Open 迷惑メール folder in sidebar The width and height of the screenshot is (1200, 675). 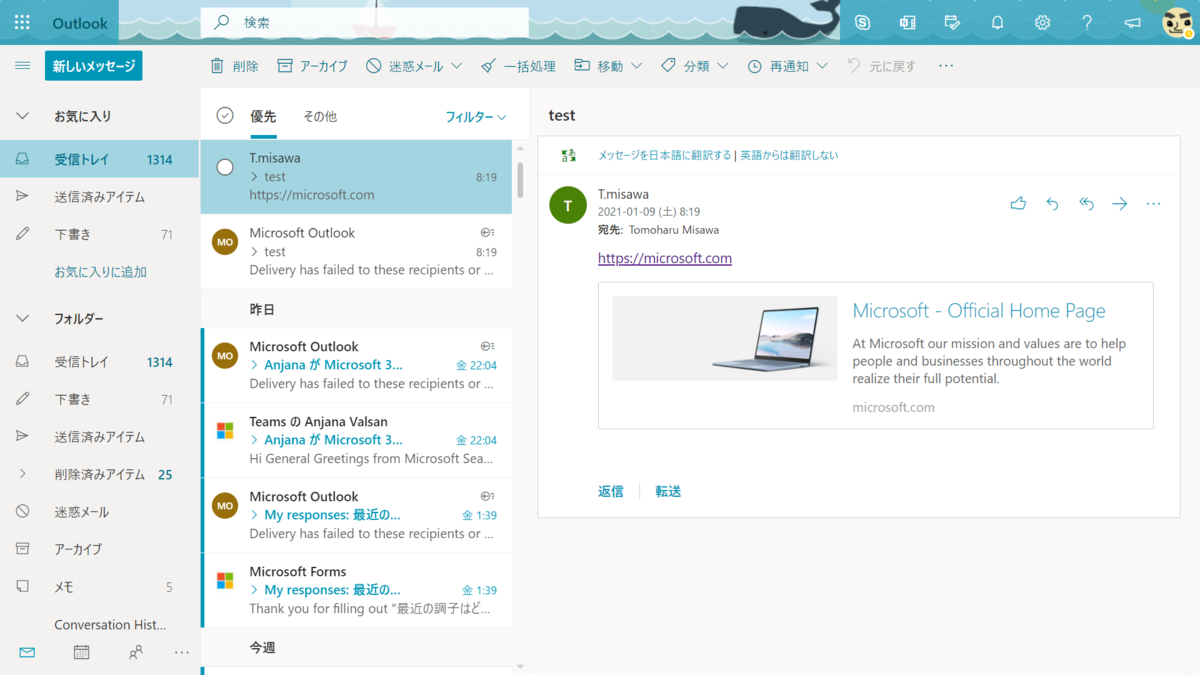(100, 512)
